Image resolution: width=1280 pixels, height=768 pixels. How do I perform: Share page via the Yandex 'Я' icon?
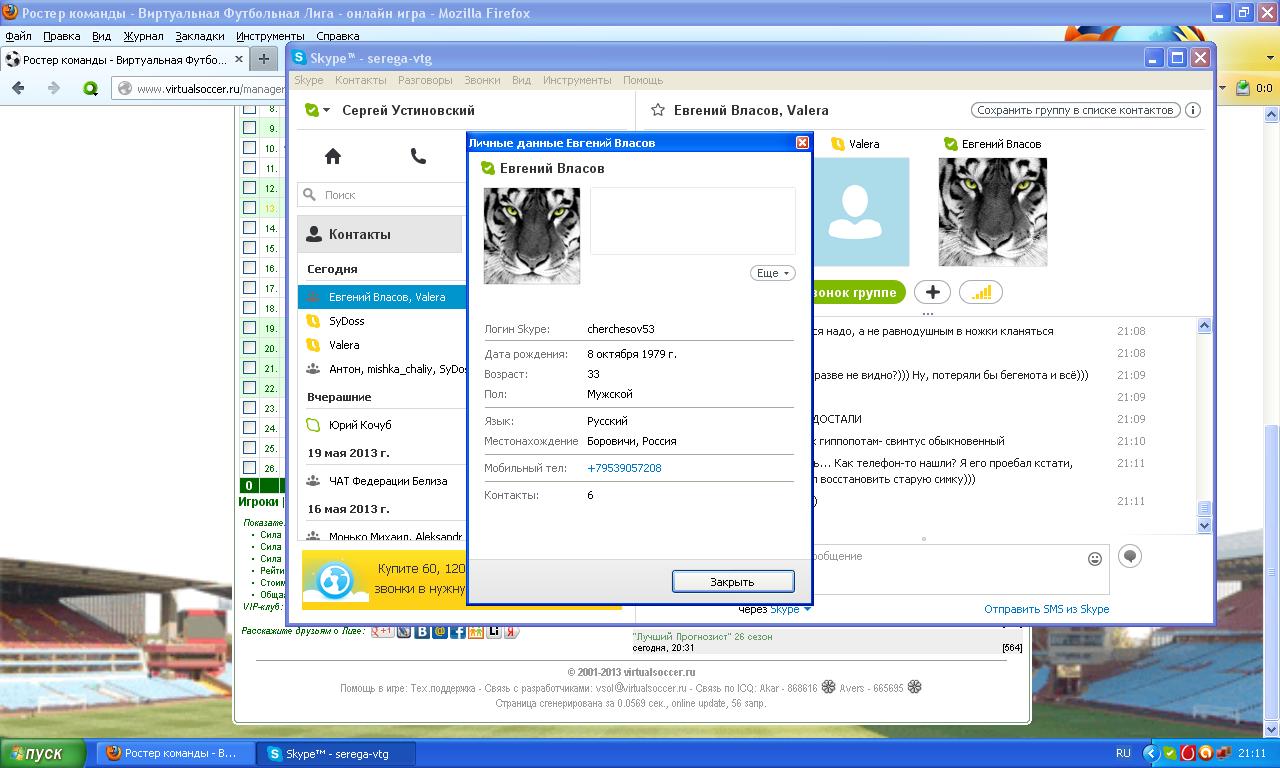[511, 632]
